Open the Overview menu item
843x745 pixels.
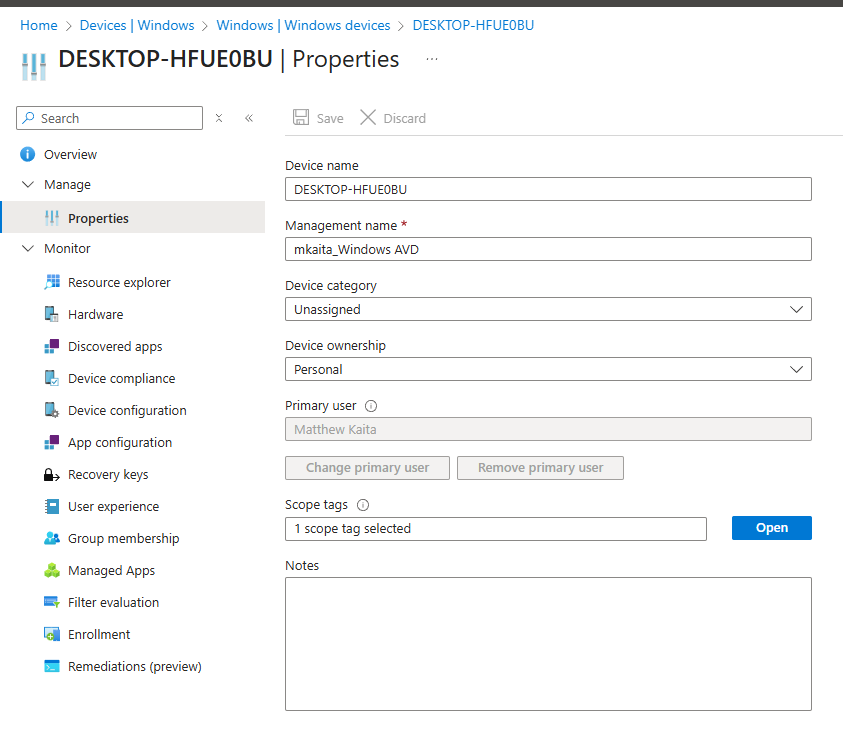[70, 155]
